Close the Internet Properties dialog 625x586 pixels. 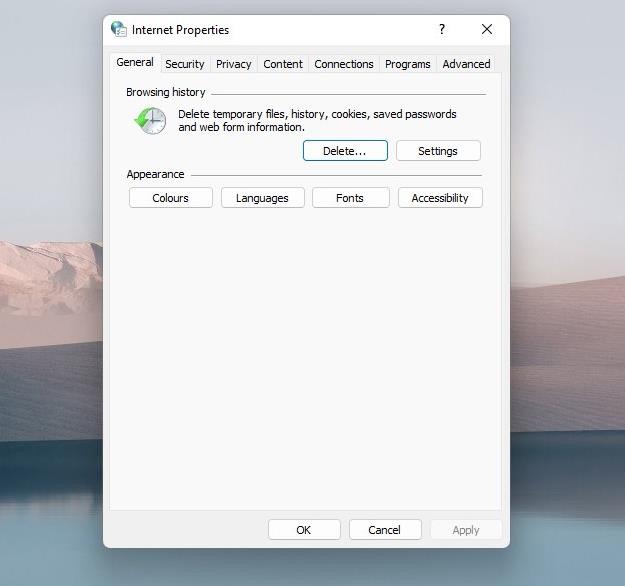487,29
